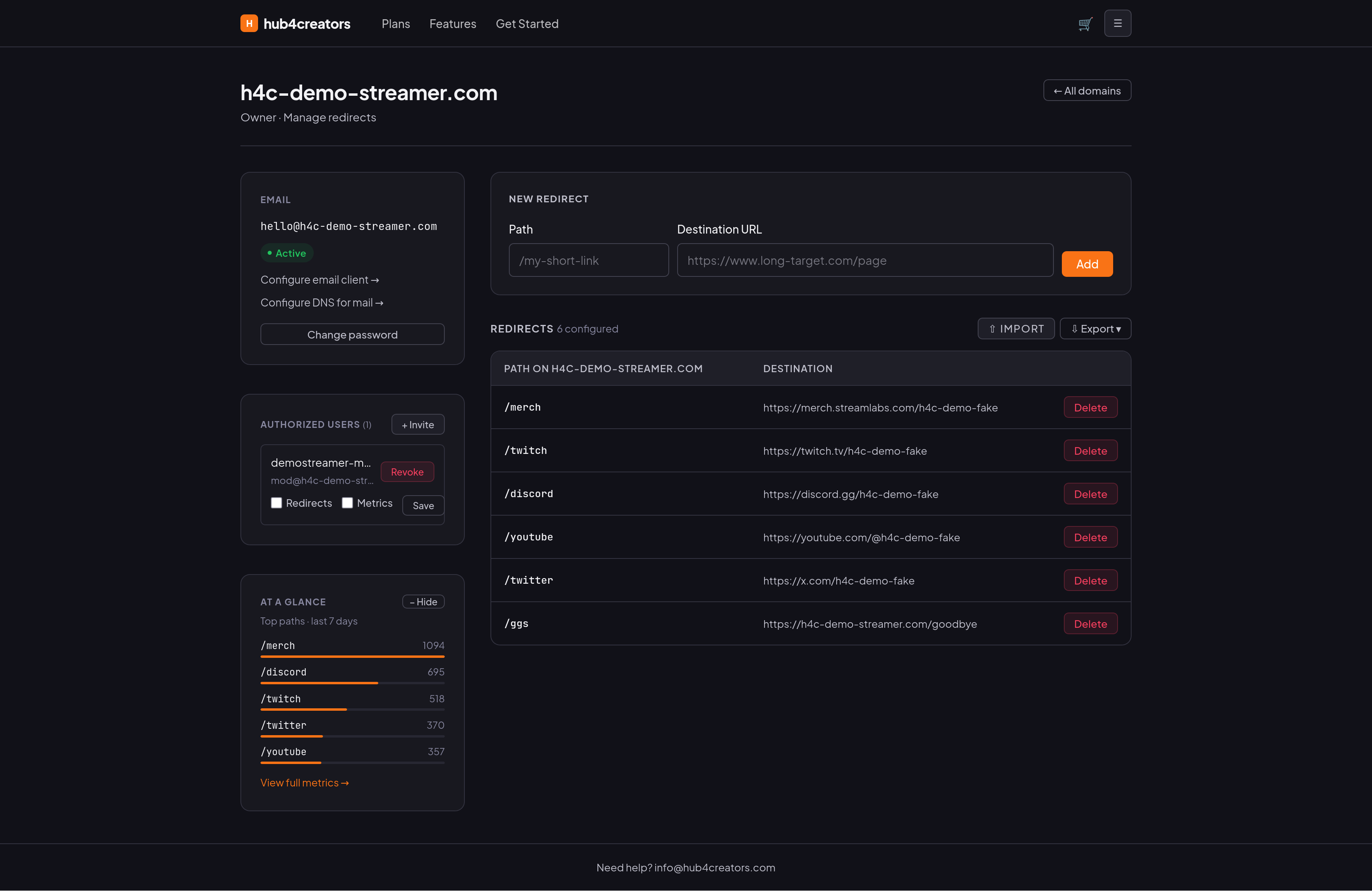This screenshot has width=1372, height=891.
Task: Click the IMPORT redirects button
Action: pos(1016,329)
